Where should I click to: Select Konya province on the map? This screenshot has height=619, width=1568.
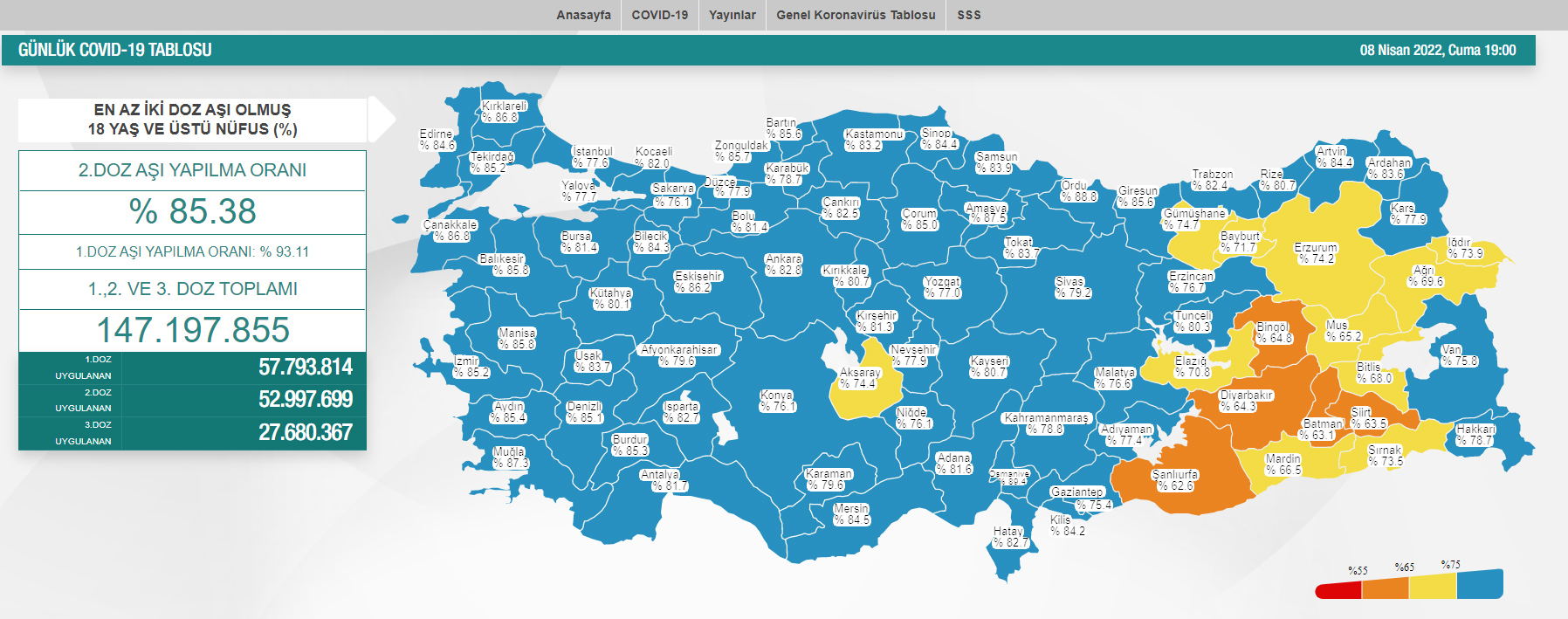776,401
